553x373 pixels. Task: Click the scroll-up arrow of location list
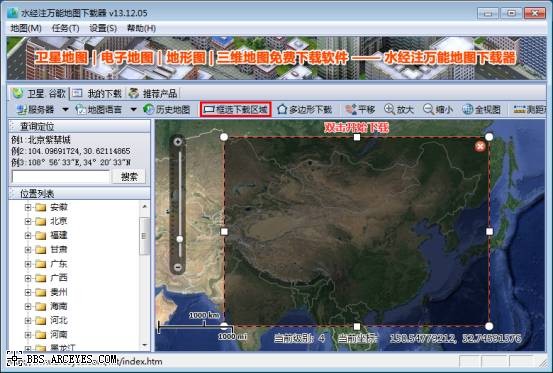coord(144,206)
